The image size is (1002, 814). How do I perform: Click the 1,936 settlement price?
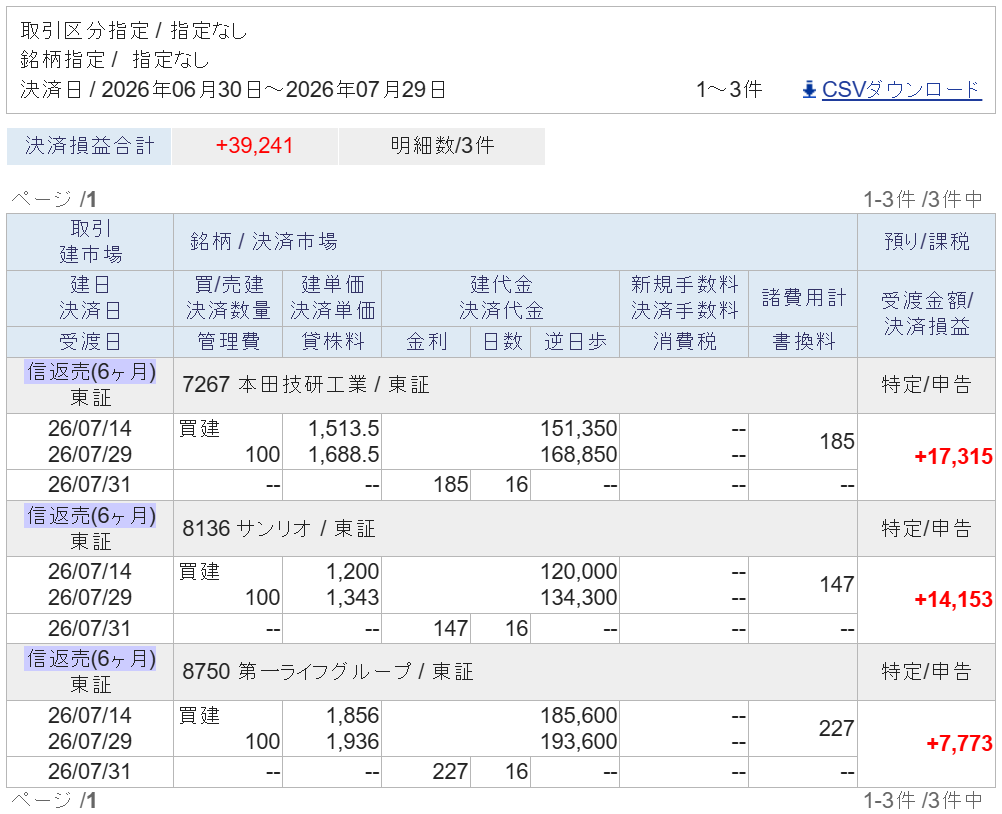pyautogui.click(x=353, y=741)
